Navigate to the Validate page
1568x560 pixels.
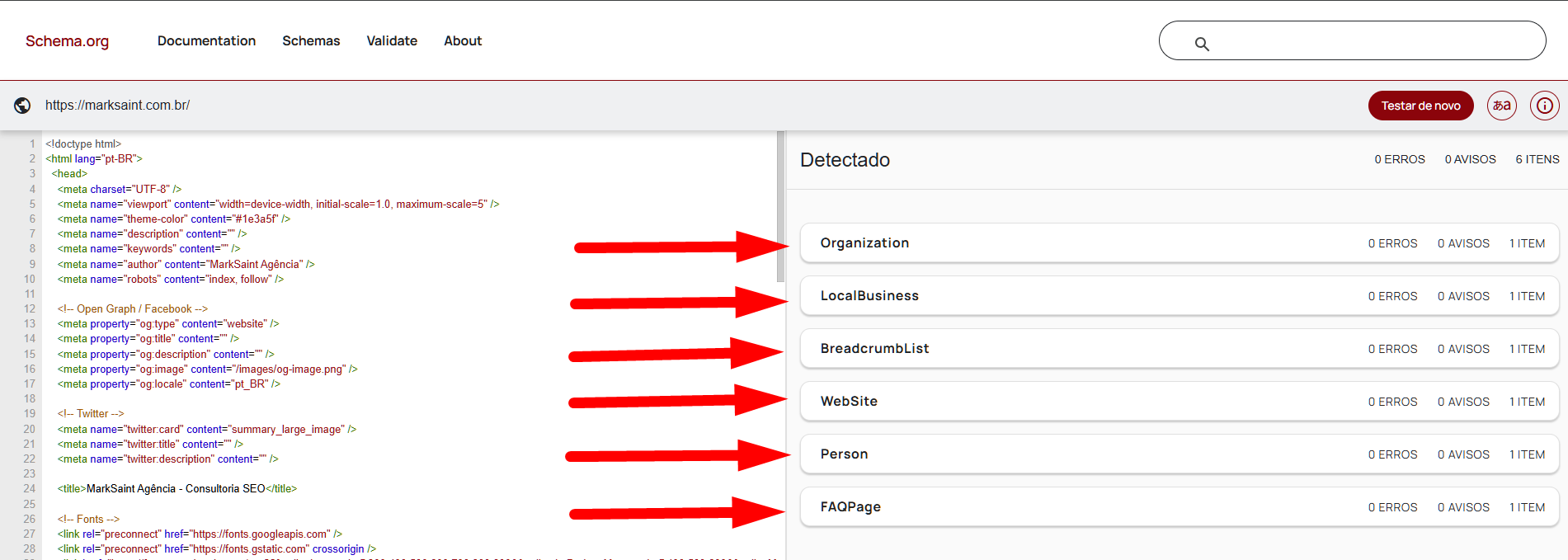pyautogui.click(x=392, y=41)
